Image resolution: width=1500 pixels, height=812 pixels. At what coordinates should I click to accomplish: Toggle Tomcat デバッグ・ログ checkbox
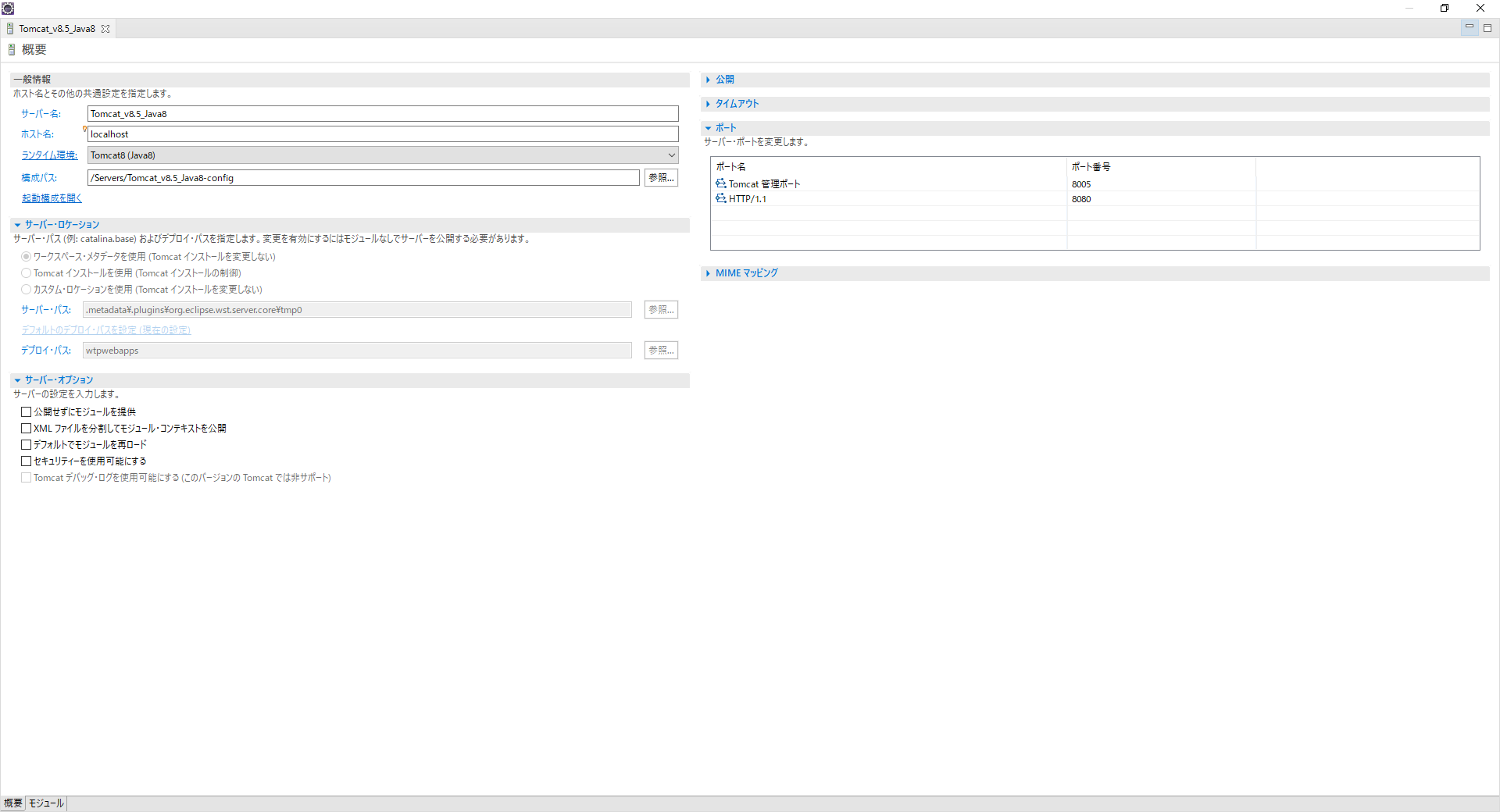pyautogui.click(x=27, y=477)
